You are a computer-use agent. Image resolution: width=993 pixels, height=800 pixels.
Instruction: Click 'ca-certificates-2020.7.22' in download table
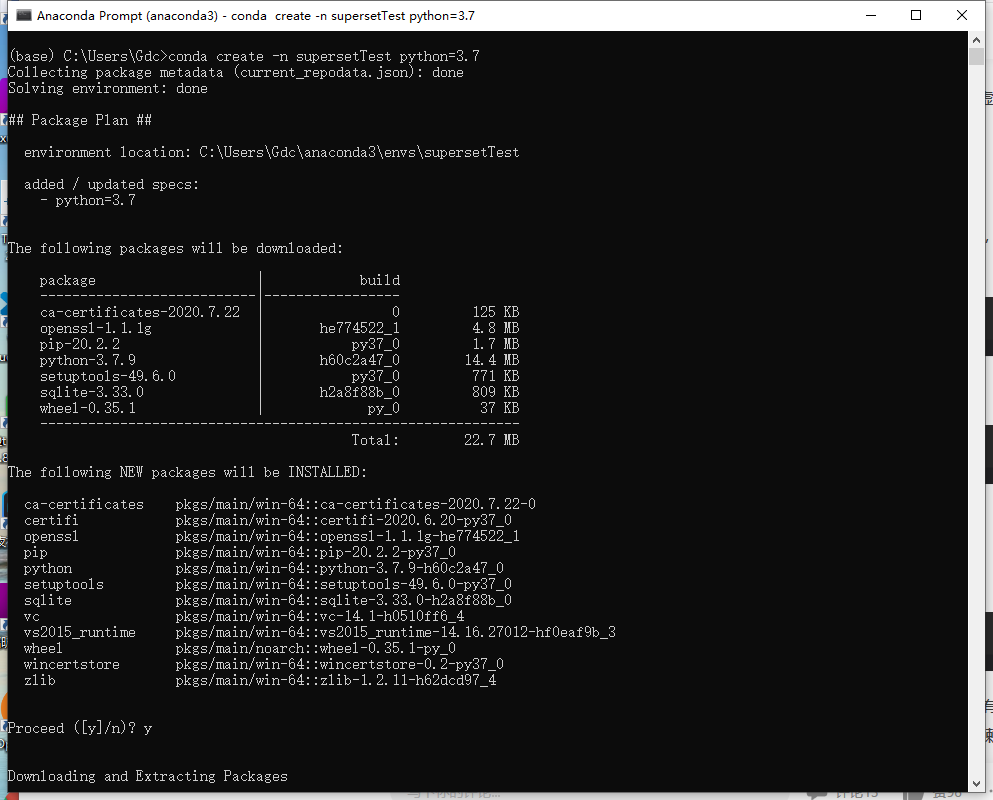(x=140, y=312)
